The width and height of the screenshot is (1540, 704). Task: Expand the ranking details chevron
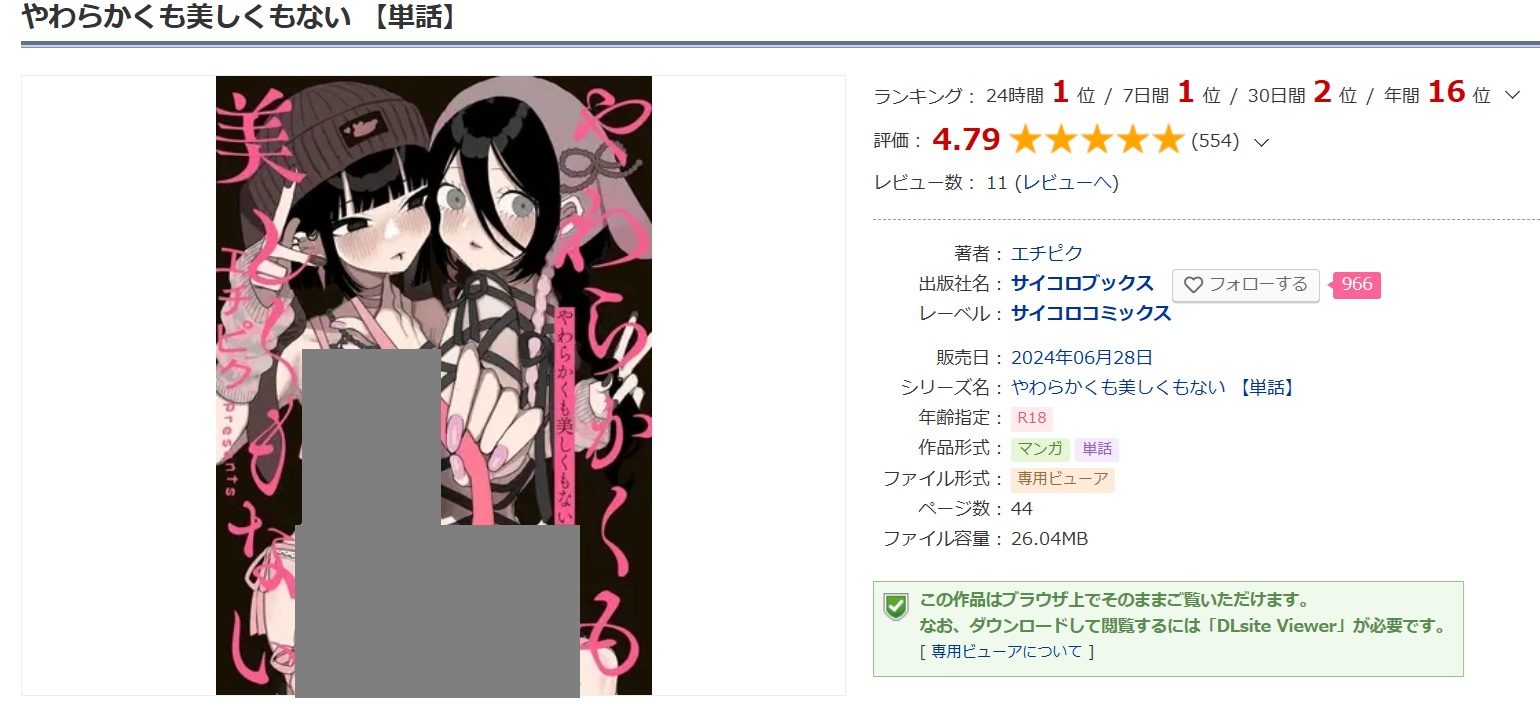1512,96
